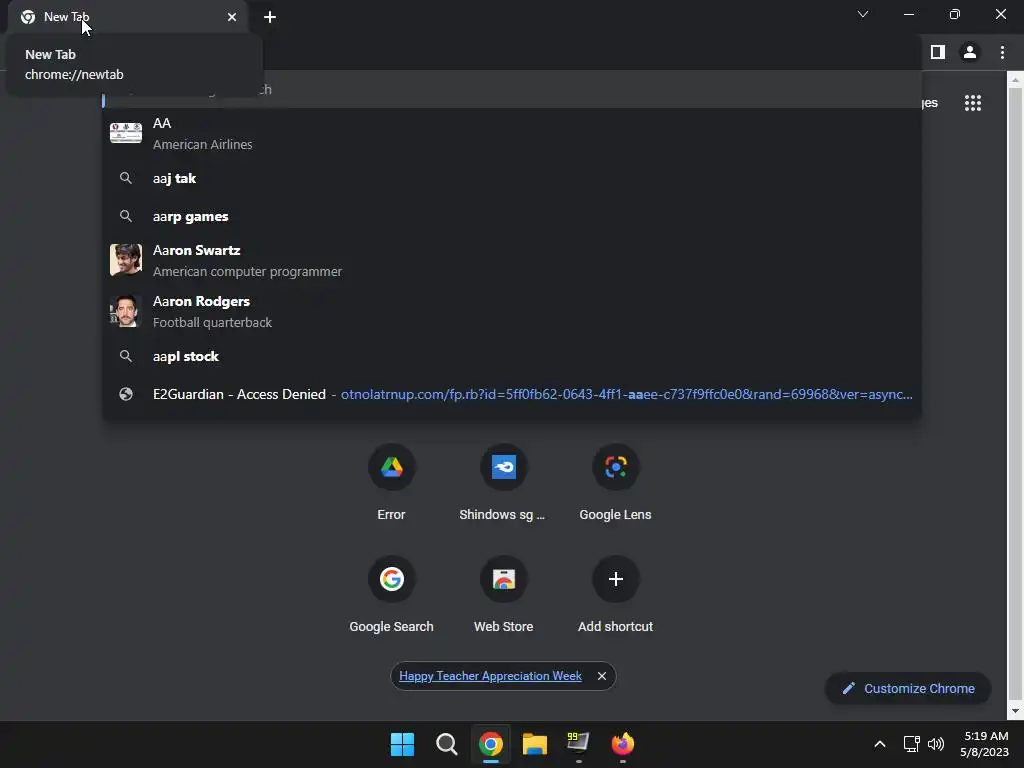1024x768 pixels.
Task: Click the search icon beside 'aarp games'
Action: pyautogui.click(x=126, y=216)
